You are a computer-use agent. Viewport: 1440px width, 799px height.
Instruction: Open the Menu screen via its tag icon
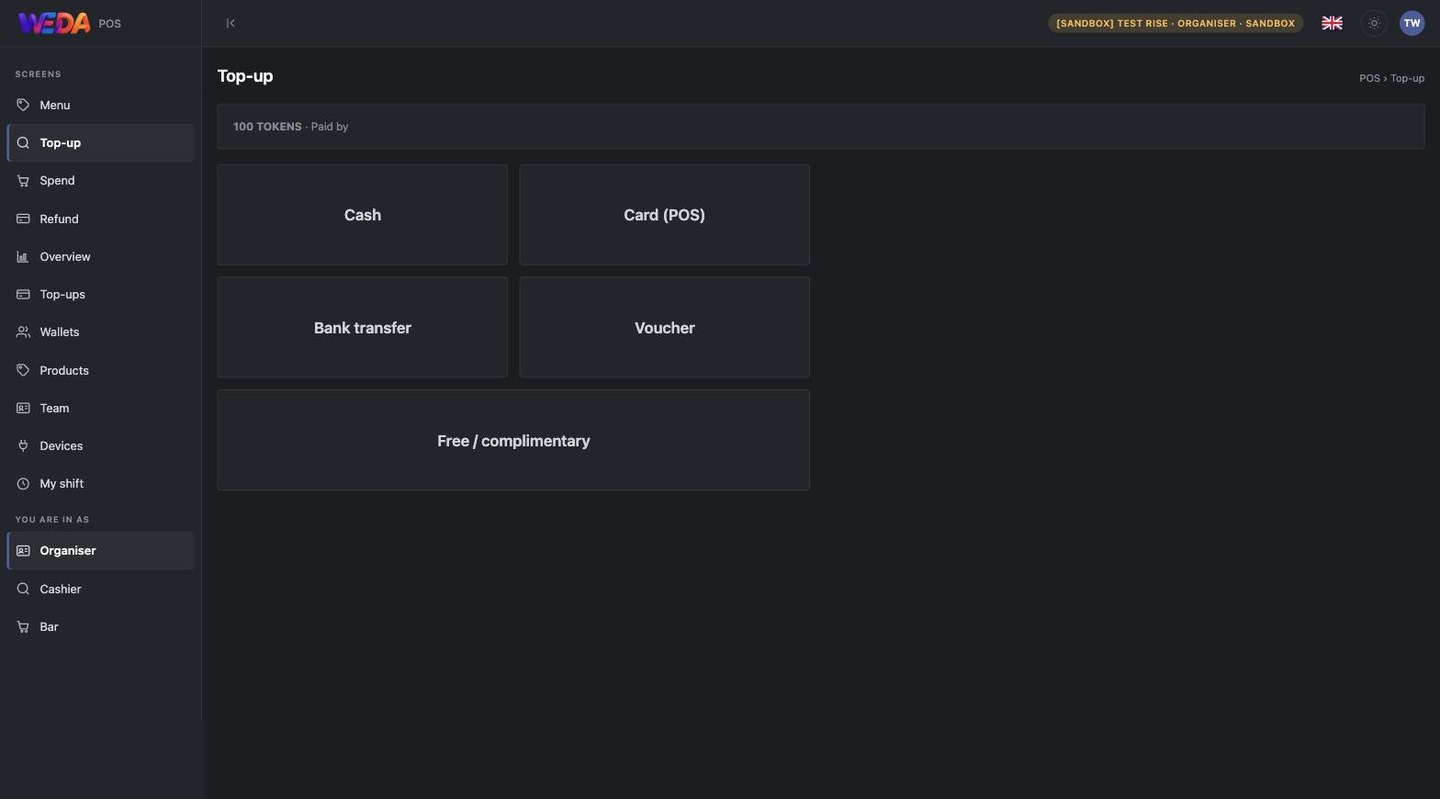point(23,105)
